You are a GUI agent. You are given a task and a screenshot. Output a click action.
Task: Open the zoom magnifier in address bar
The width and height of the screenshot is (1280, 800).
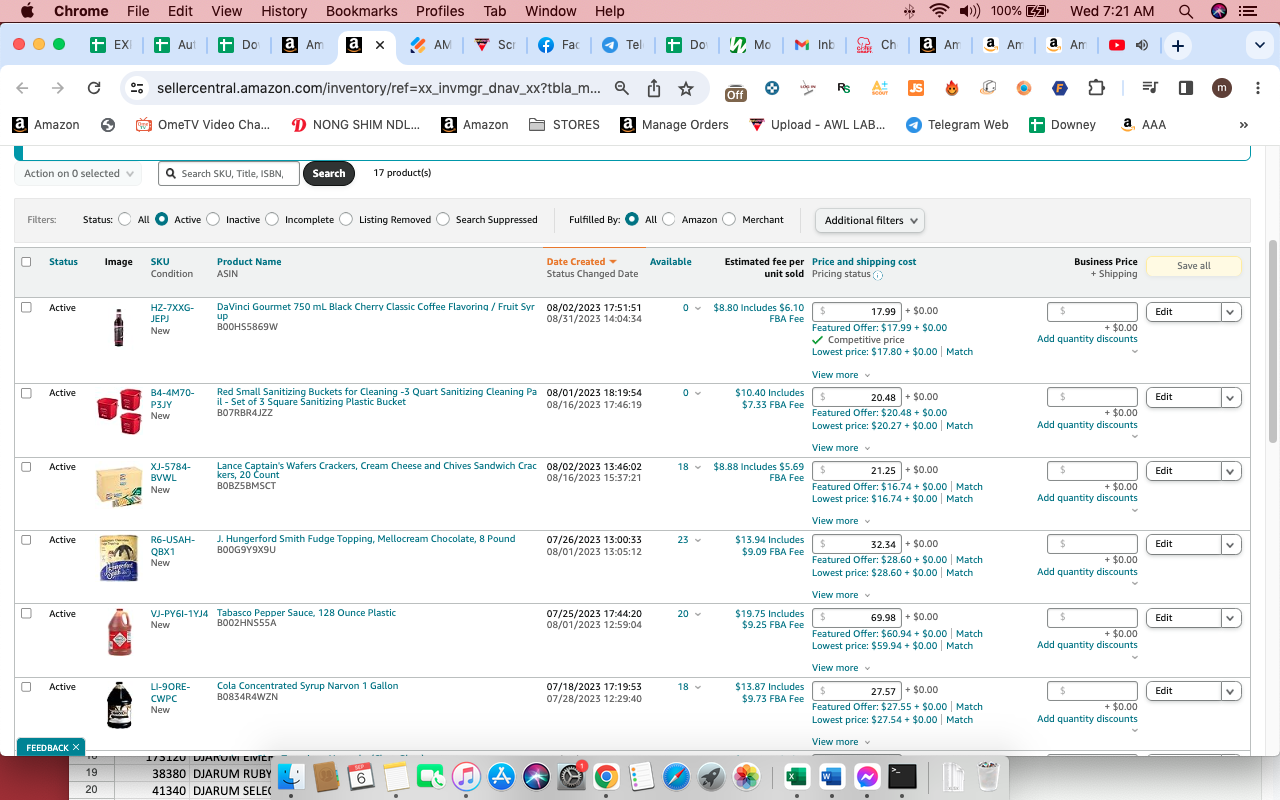point(622,88)
